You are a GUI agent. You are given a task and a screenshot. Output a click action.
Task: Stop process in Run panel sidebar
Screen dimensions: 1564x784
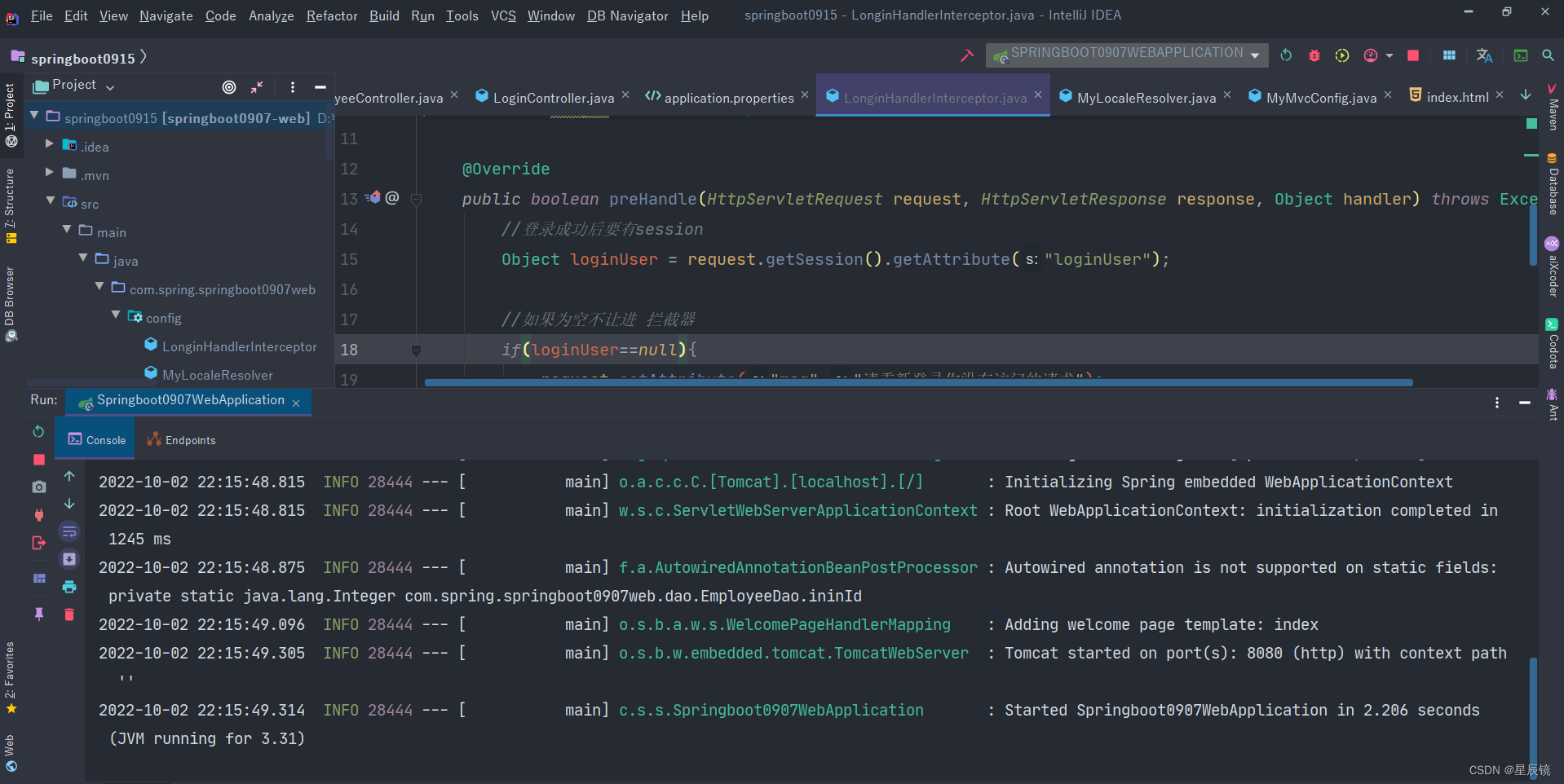[x=38, y=460]
